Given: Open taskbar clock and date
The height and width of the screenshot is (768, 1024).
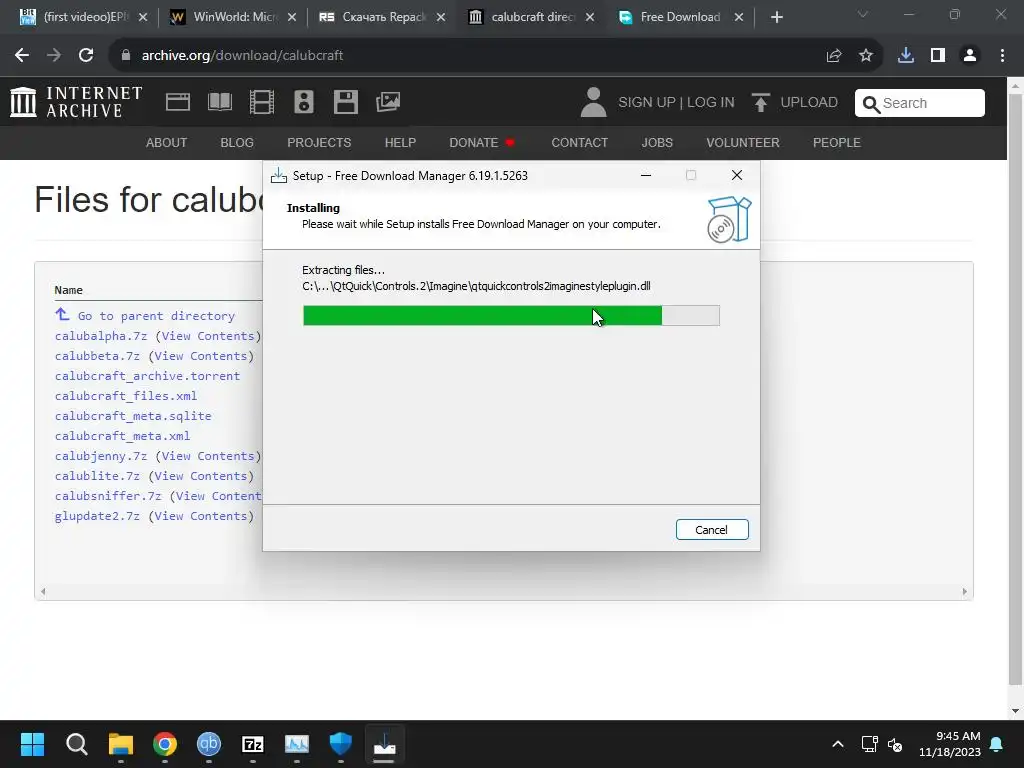Looking at the screenshot, I should [950, 744].
